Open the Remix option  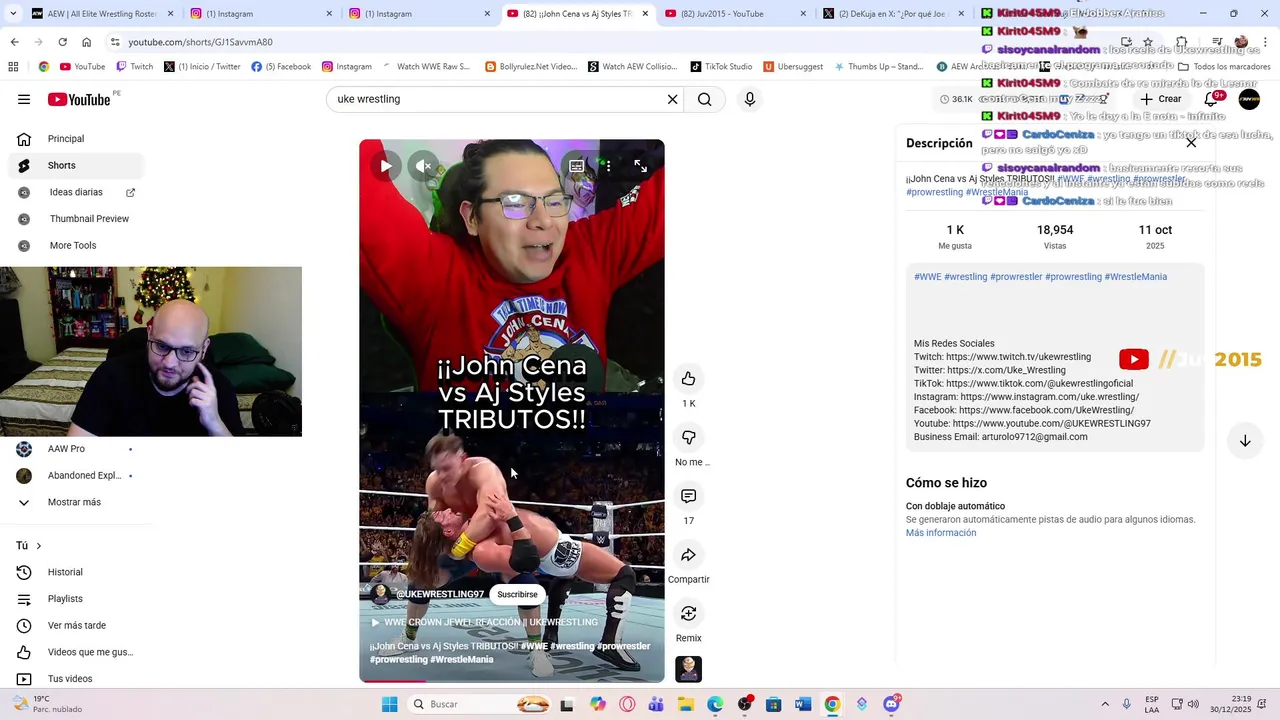[688, 613]
